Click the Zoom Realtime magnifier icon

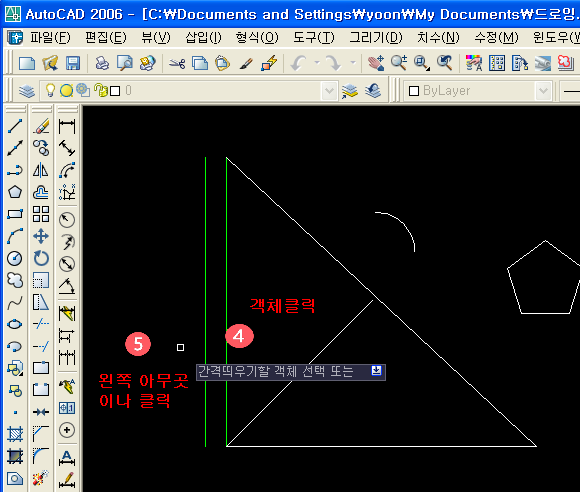click(399, 63)
